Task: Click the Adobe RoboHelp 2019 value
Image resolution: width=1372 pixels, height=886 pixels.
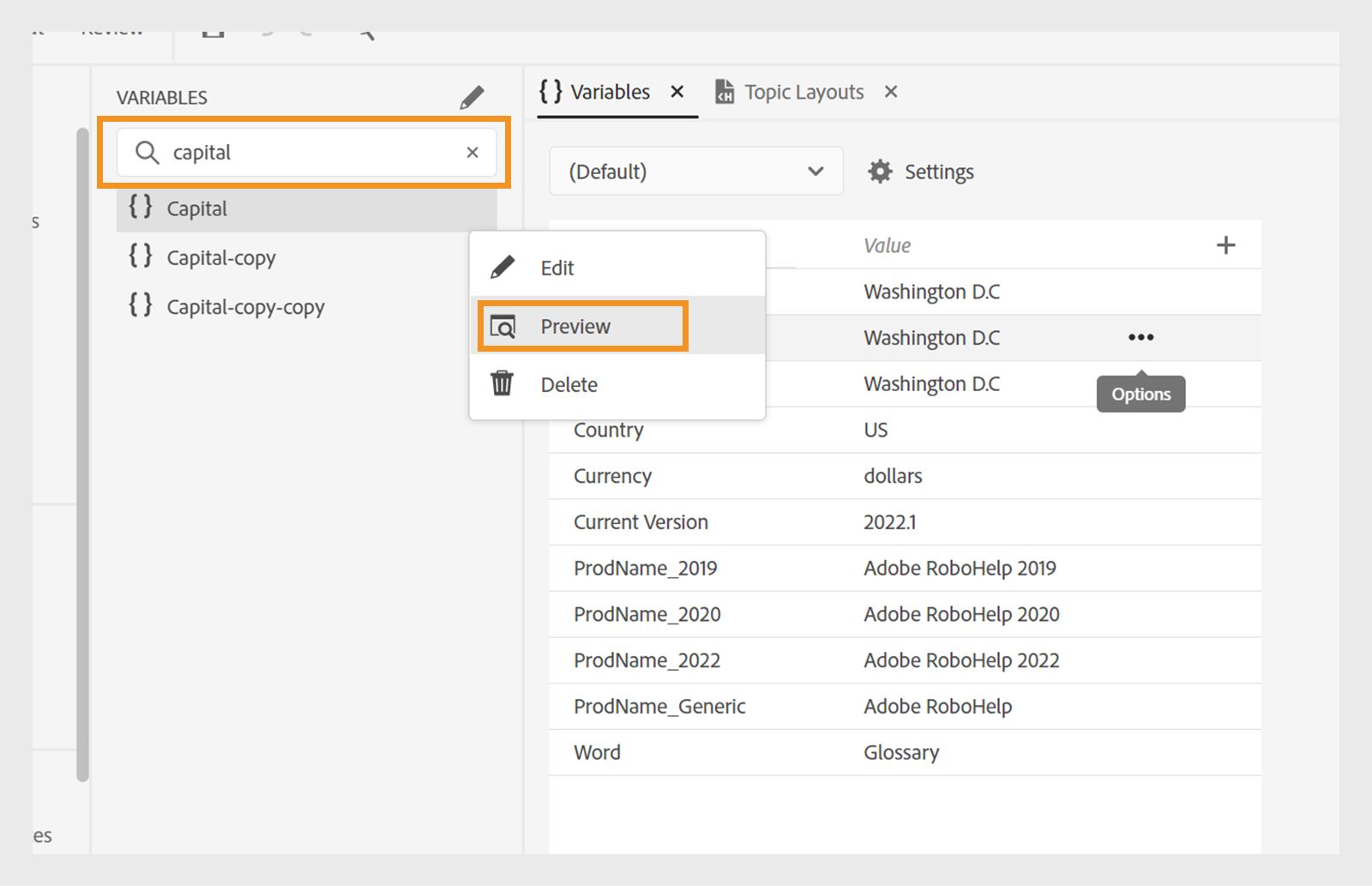Action: click(x=960, y=569)
